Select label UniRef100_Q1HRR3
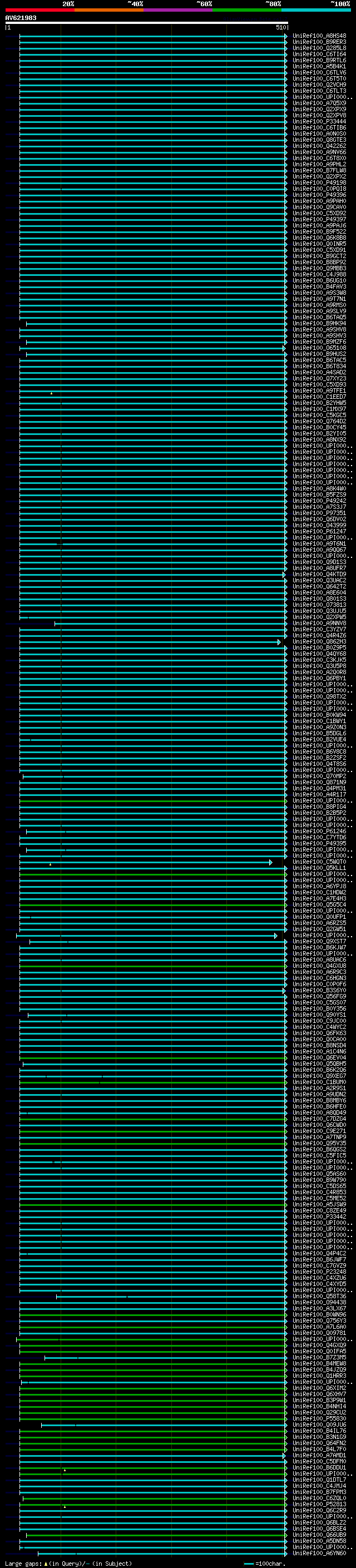The height and width of the screenshot is (1568, 356). pos(319,1376)
